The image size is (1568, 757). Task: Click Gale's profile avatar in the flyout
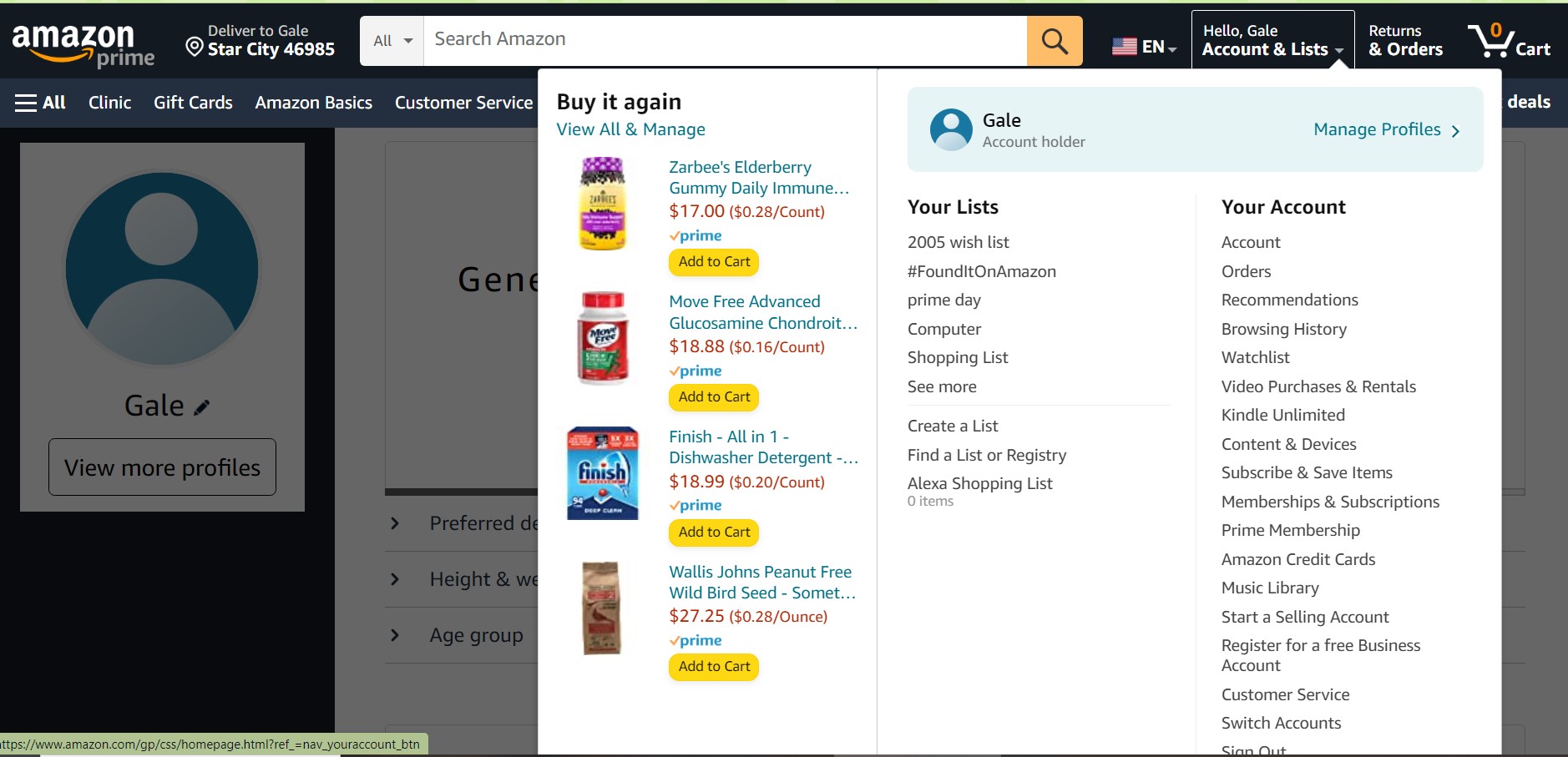pyautogui.click(x=951, y=130)
